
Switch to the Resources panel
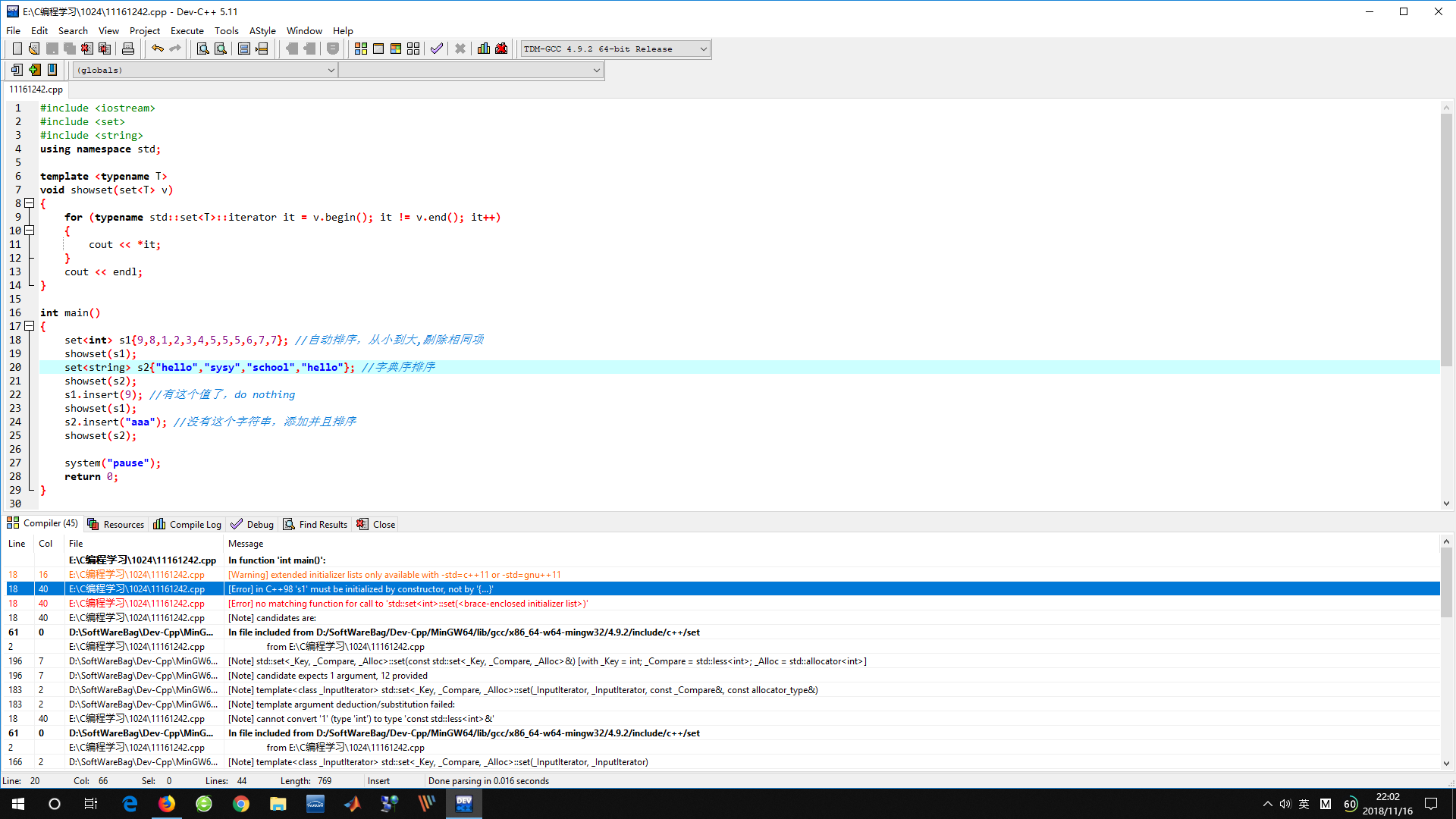pyautogui.click(x=115, y=523)
